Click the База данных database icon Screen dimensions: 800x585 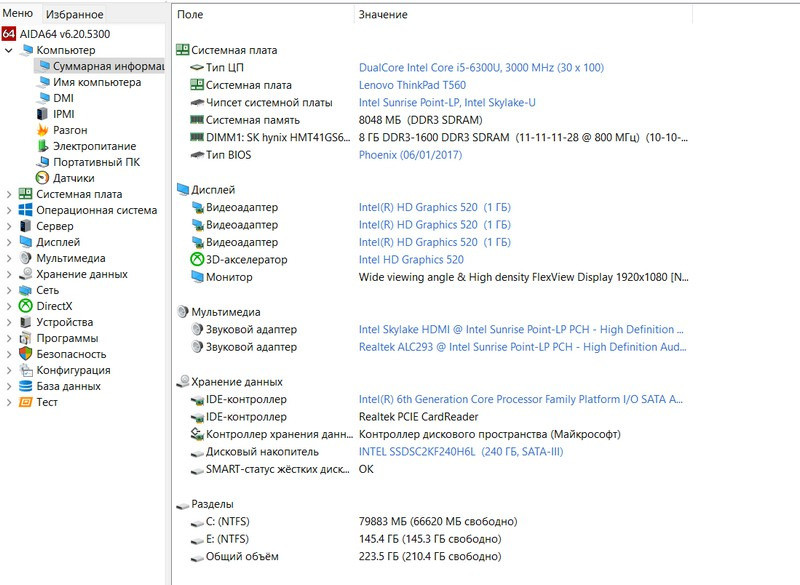26,386
